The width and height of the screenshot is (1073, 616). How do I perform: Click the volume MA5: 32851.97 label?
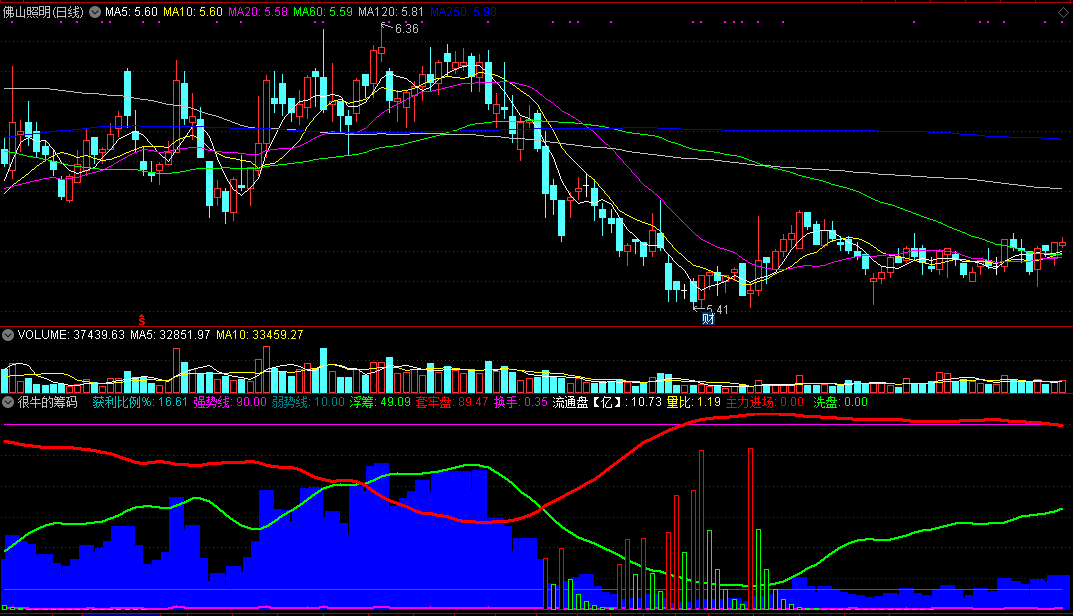pos(170,335)
